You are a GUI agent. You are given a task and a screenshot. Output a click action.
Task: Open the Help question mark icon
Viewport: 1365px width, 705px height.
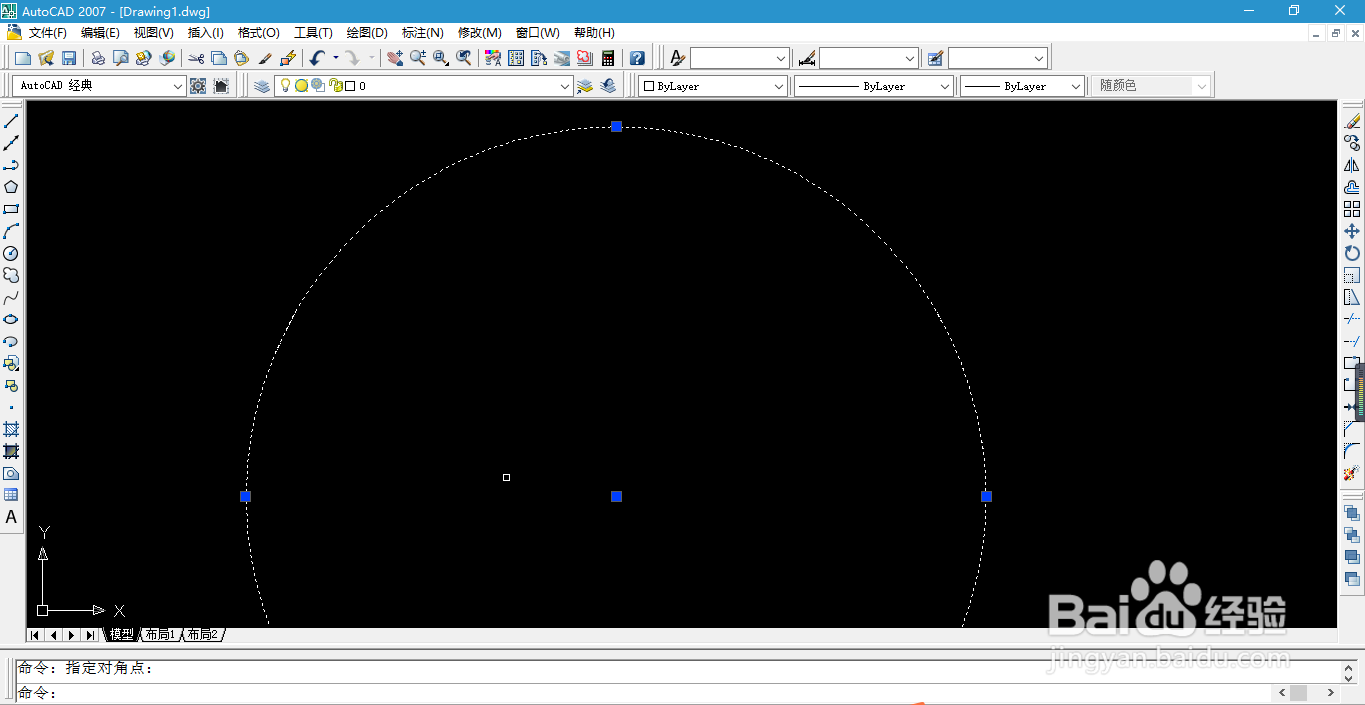637,58
